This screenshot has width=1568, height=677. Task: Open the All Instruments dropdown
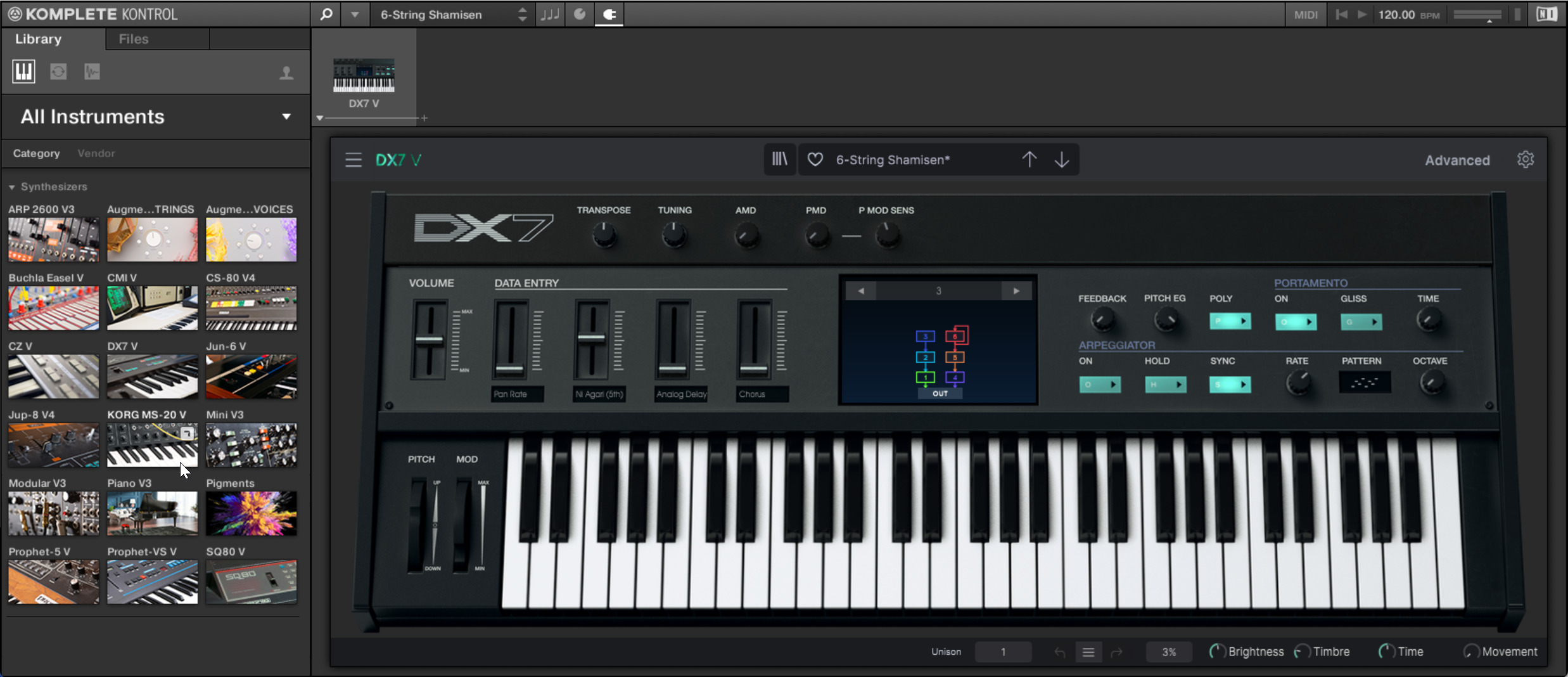coord(156,117)
